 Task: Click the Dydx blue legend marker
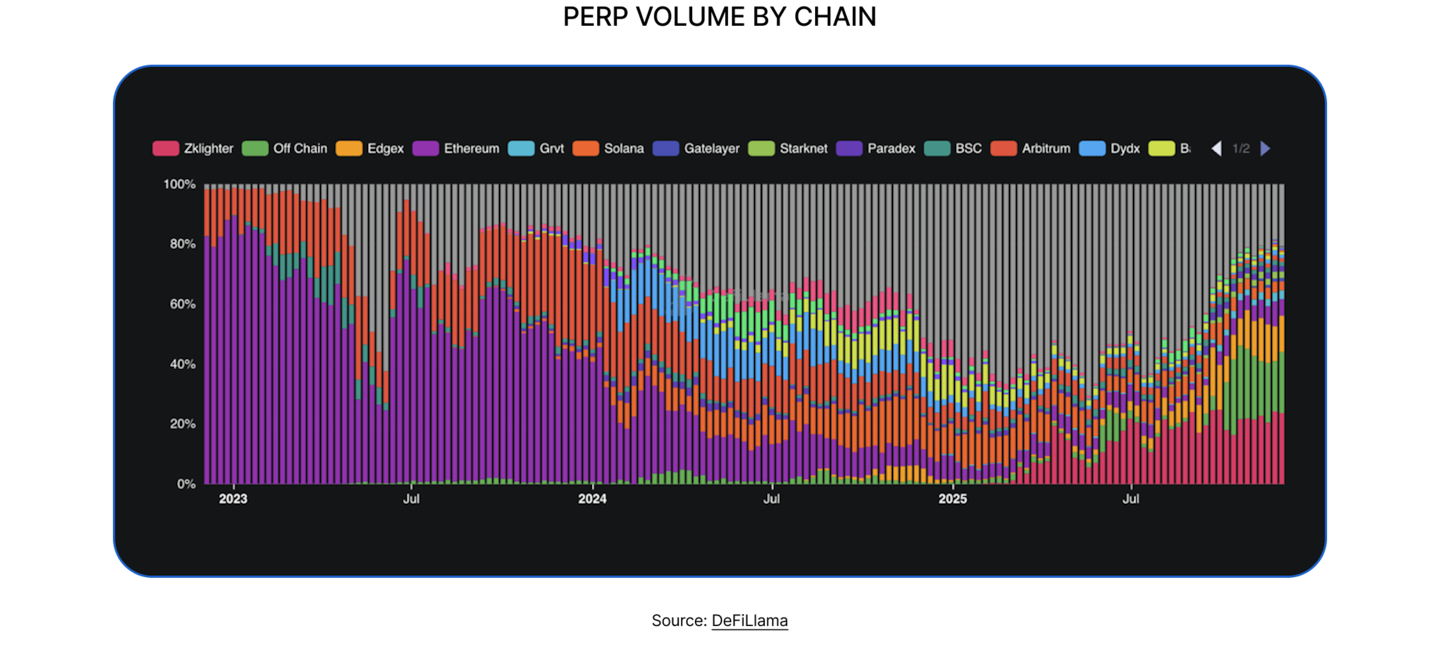1092,148
